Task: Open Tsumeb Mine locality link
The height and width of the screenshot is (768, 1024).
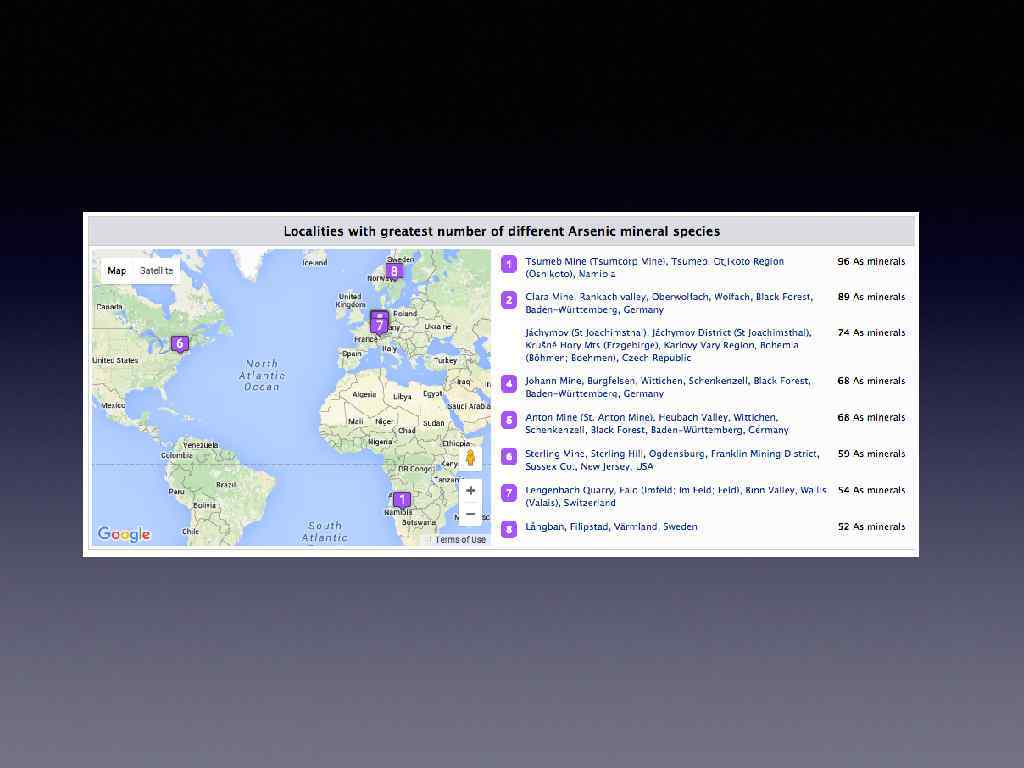Action: (654, 268)
